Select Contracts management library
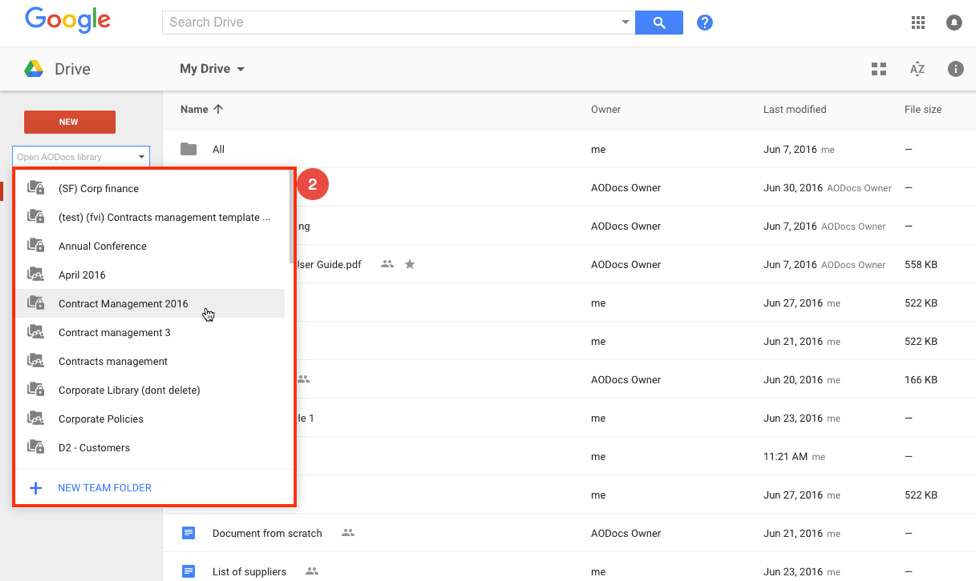 150,361
